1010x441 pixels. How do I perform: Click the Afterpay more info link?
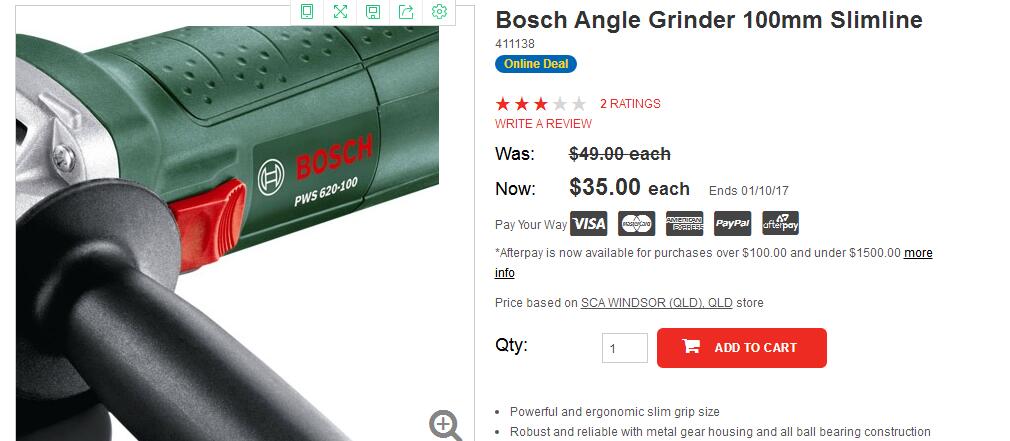(x=919, y=253)
